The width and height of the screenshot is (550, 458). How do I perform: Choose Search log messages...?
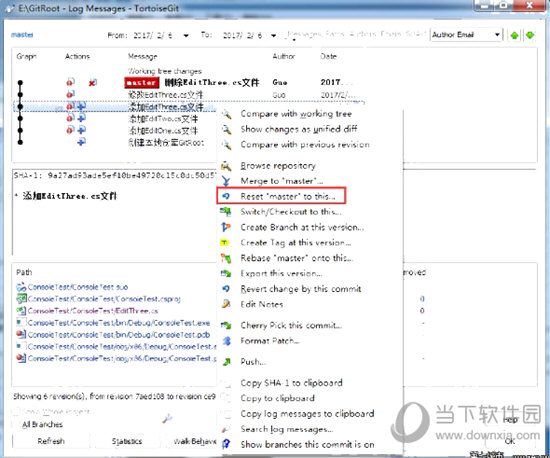click(287, 429)
